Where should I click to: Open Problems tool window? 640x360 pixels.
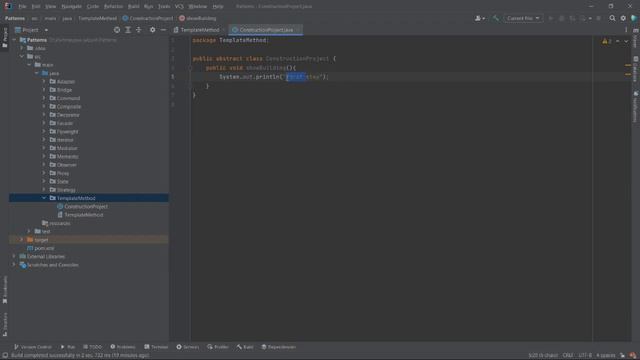(x=123, y=347)
